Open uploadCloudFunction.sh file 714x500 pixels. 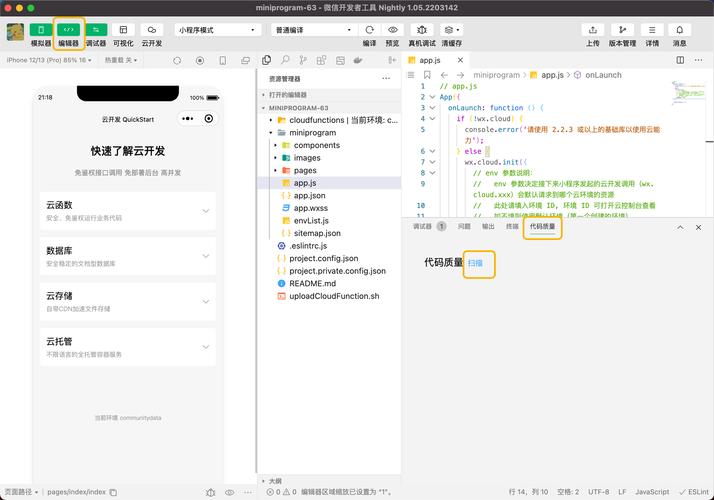tap(329, 296)
